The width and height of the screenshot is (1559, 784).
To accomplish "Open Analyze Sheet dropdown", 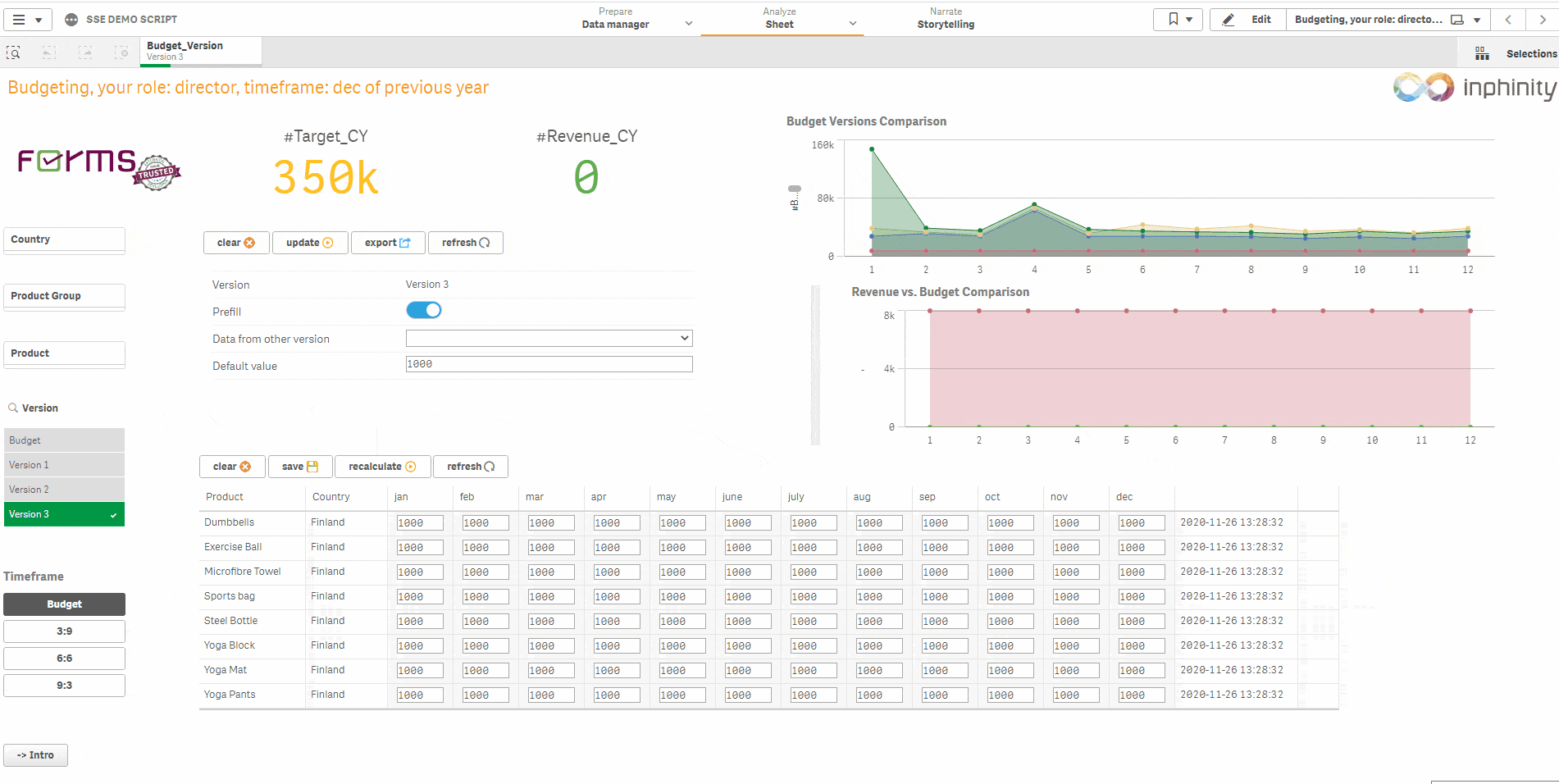I will coord(853,24).
